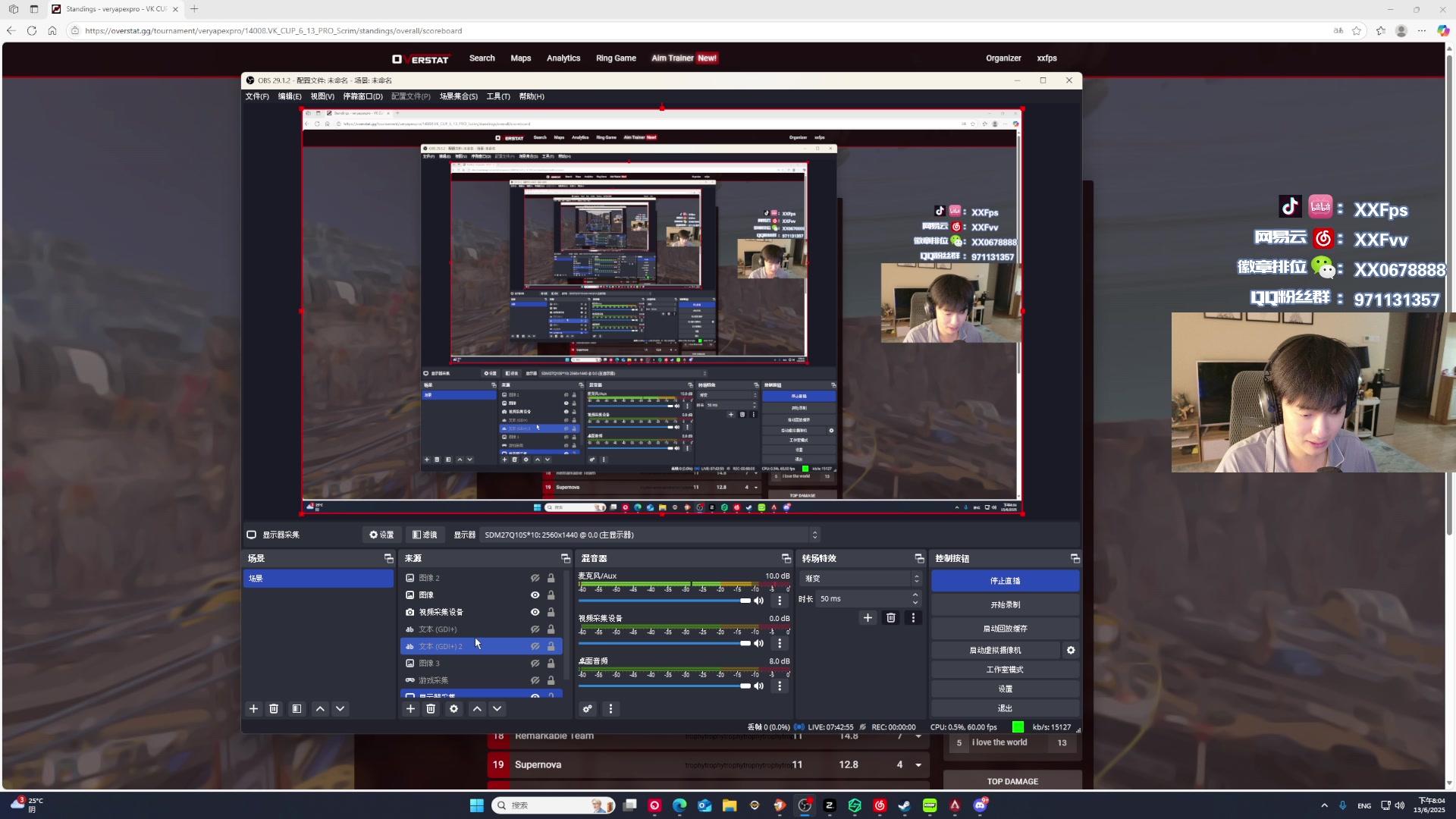Show 图像 3 source eye toggle
This screenshot has width=1456, height=819.
click(535, 663)
